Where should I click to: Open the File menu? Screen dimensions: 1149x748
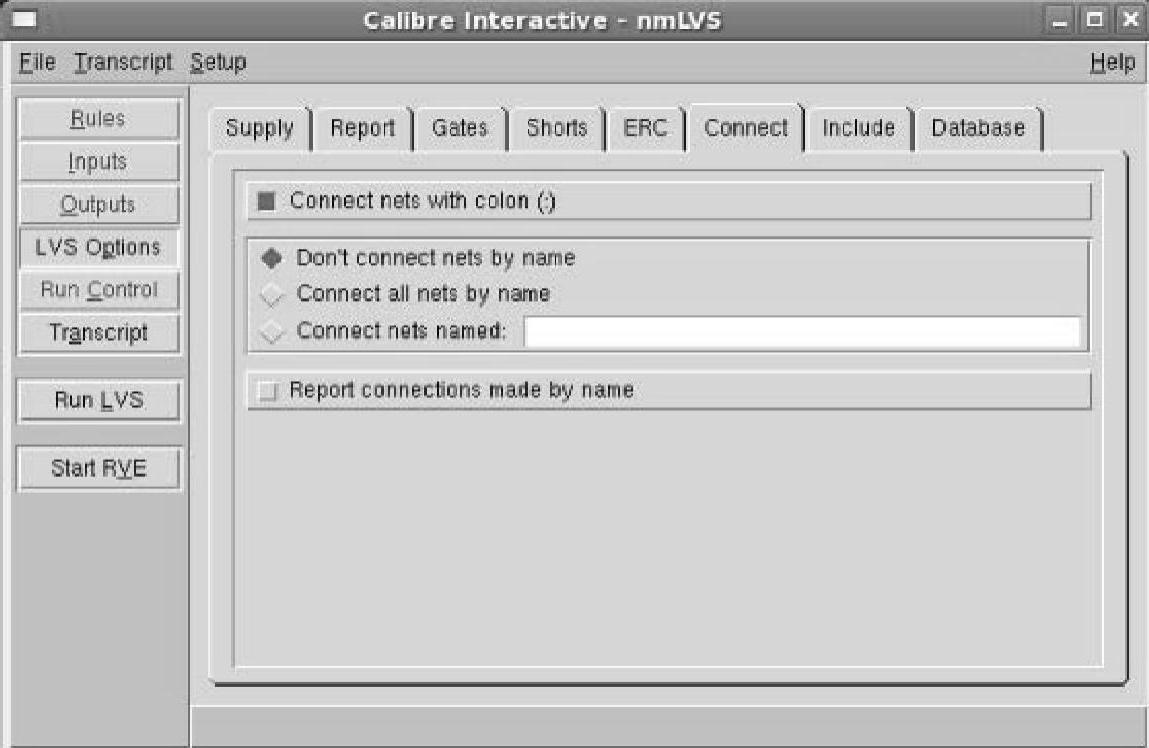(x=37, y=62)
